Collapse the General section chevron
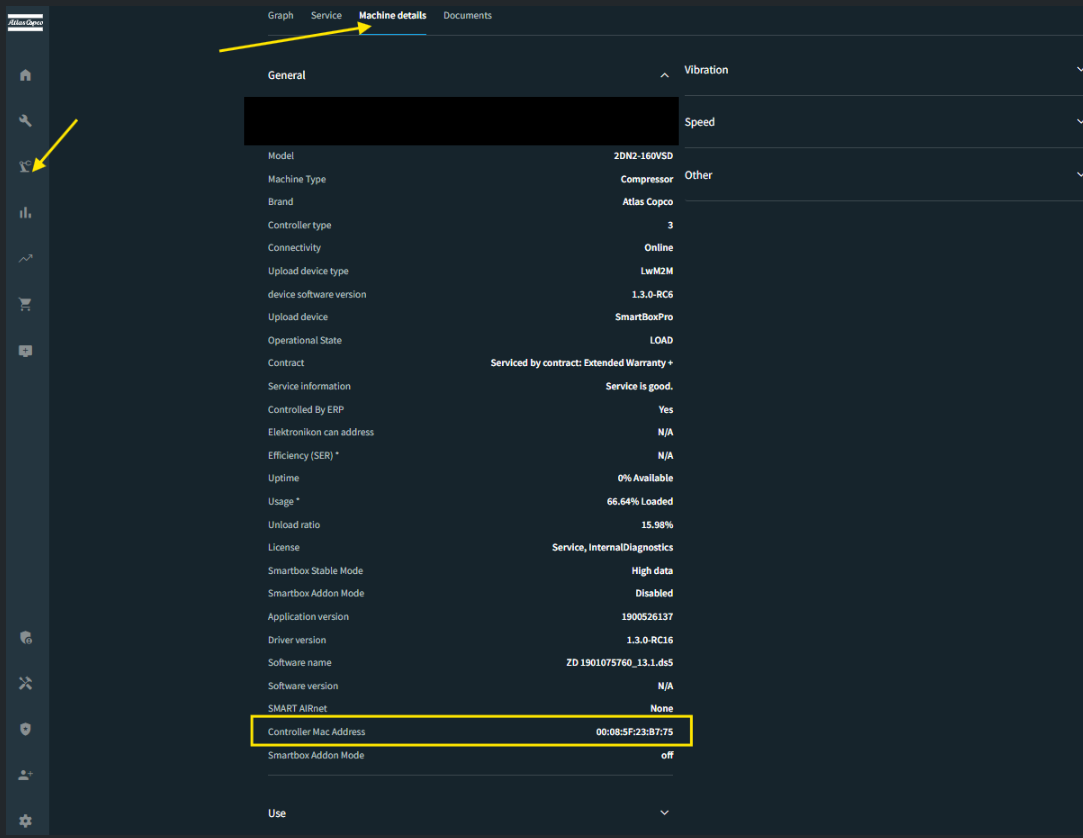This screenshot has width=1083, height=838. point(664,75)
